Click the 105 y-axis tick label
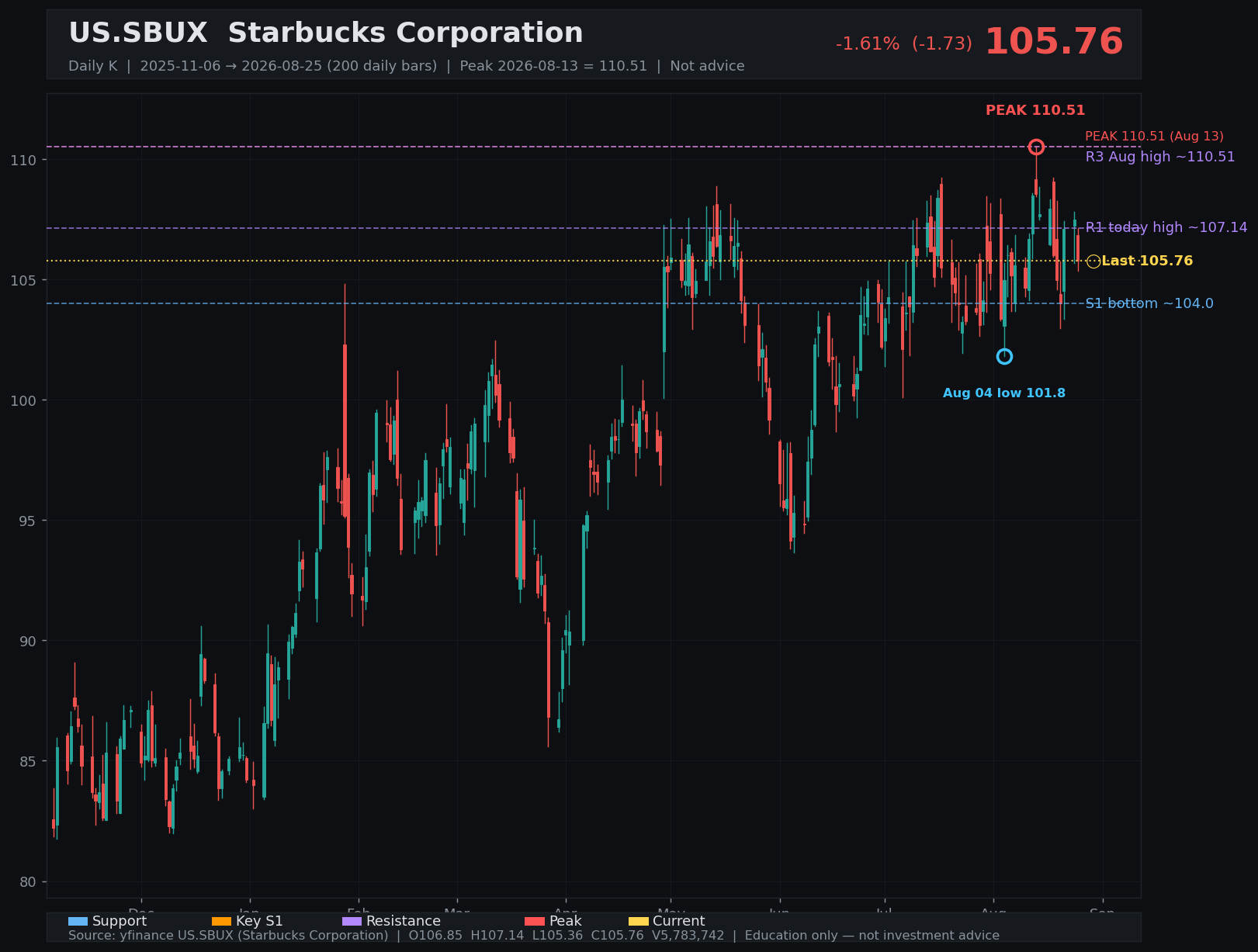The width and height of the screenshot is (1258, 952). point(23,280)
